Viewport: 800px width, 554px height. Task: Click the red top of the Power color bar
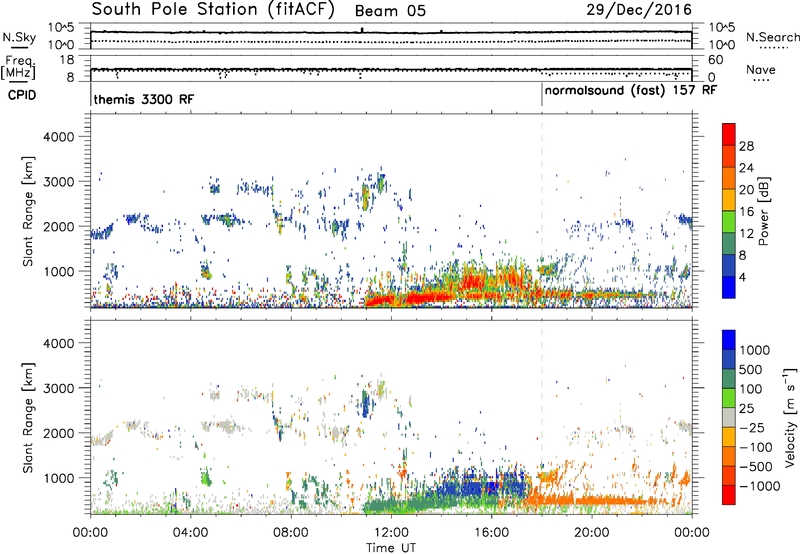[729, 134]
